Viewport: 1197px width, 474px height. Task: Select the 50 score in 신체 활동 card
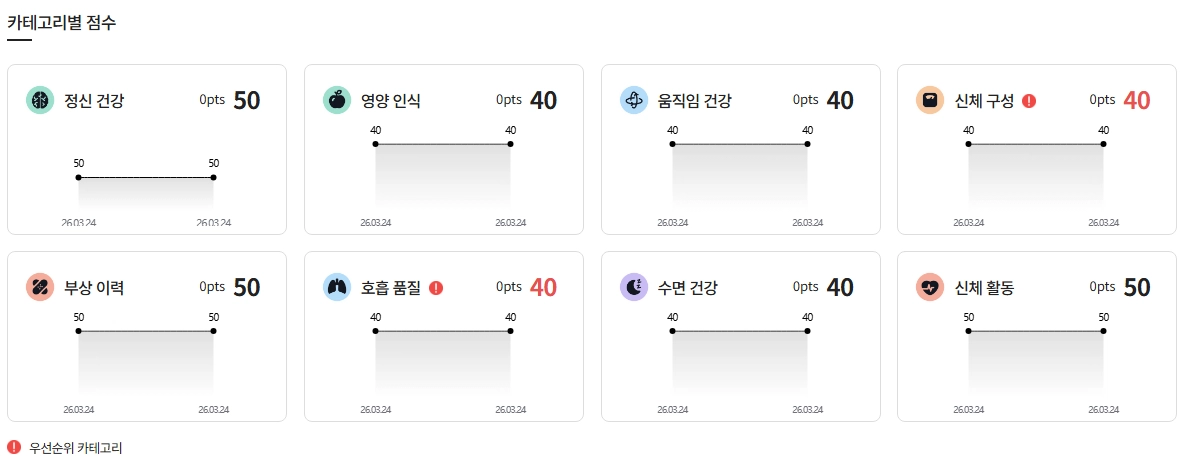pyautogui.click(x=1137, y=287)
